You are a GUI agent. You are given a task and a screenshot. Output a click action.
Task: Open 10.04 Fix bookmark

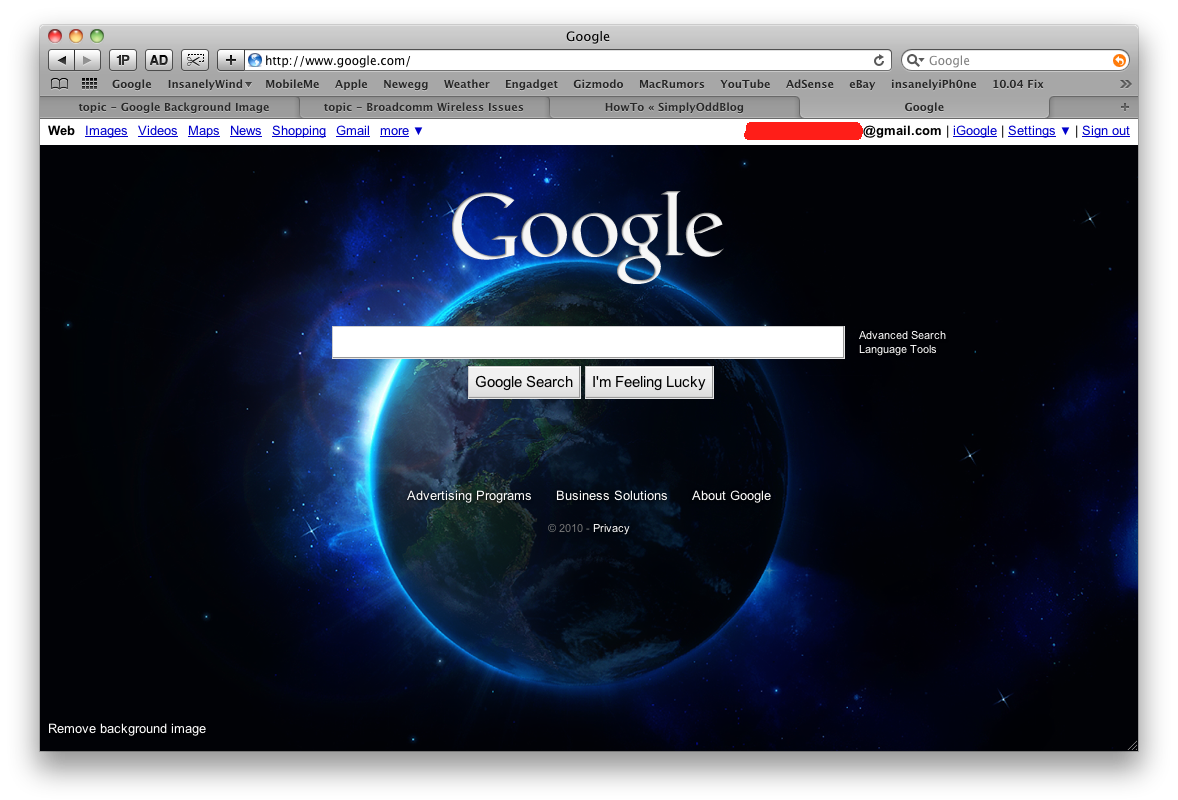[1018, 84]
